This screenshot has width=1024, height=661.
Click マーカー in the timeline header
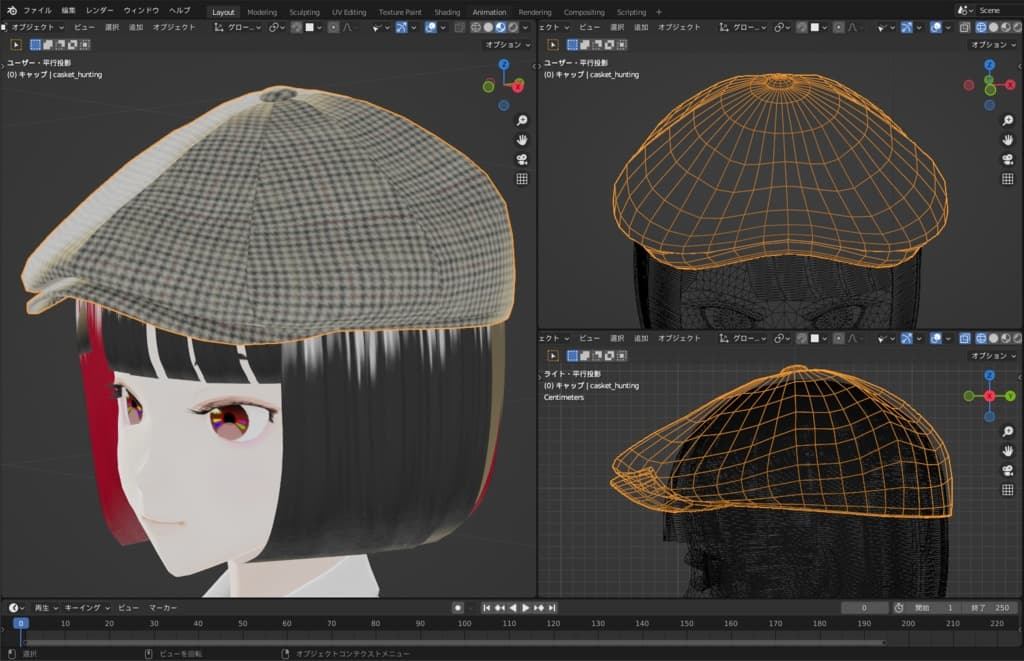(x=163, y=608)
